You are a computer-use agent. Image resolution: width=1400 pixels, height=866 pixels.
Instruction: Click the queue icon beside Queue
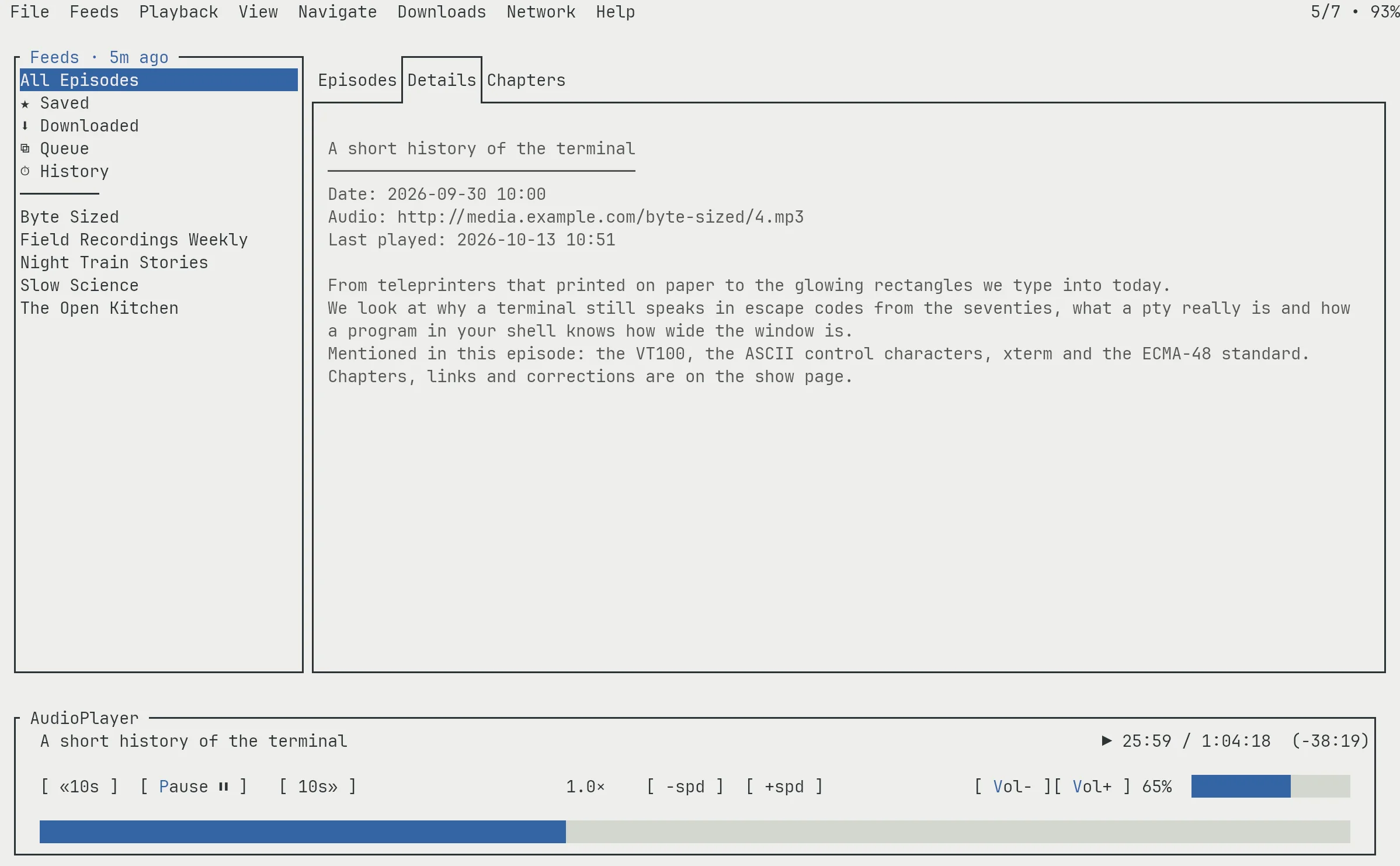coord(25,148)
